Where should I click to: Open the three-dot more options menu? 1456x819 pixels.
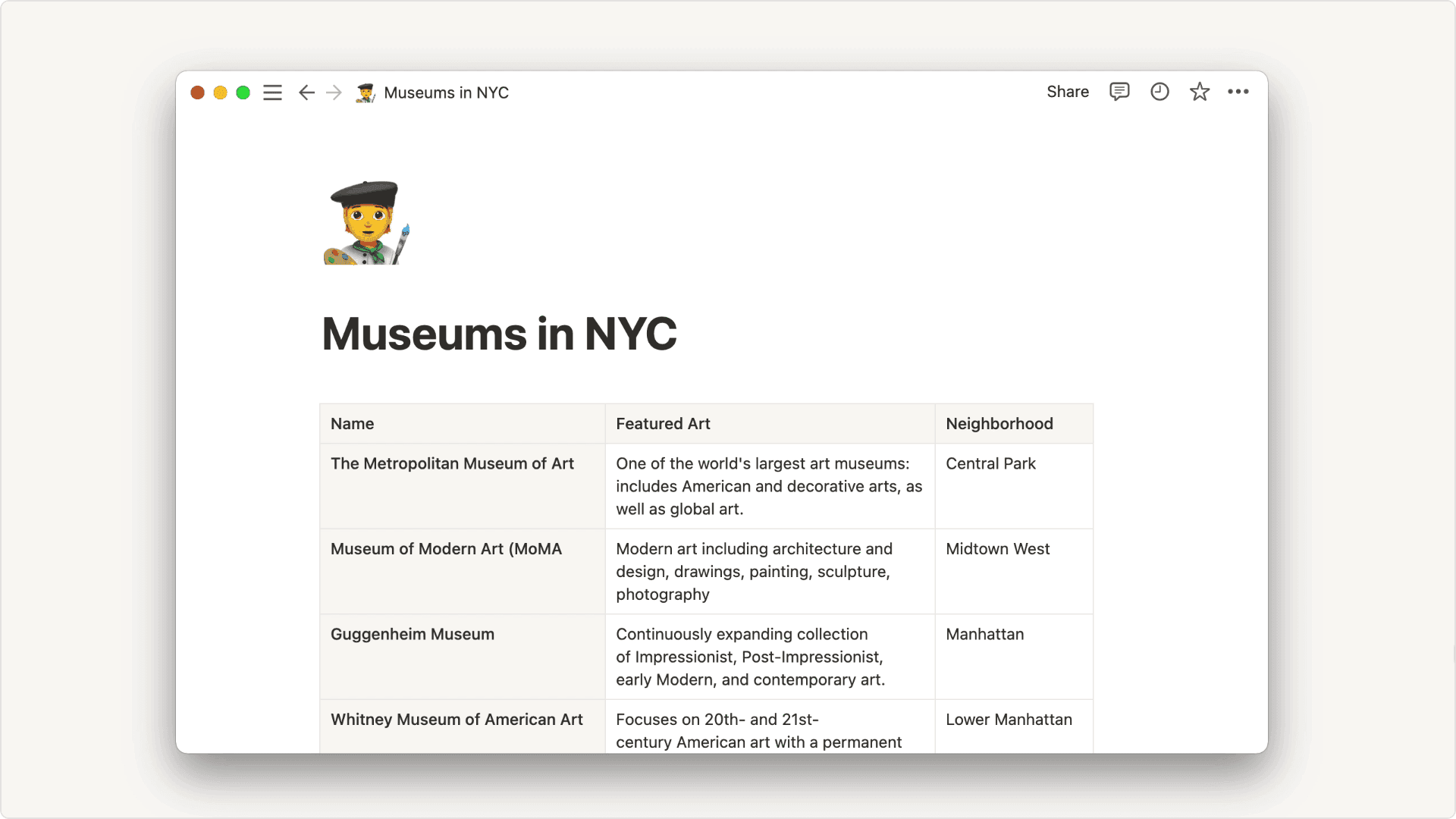pos(1238,92)
